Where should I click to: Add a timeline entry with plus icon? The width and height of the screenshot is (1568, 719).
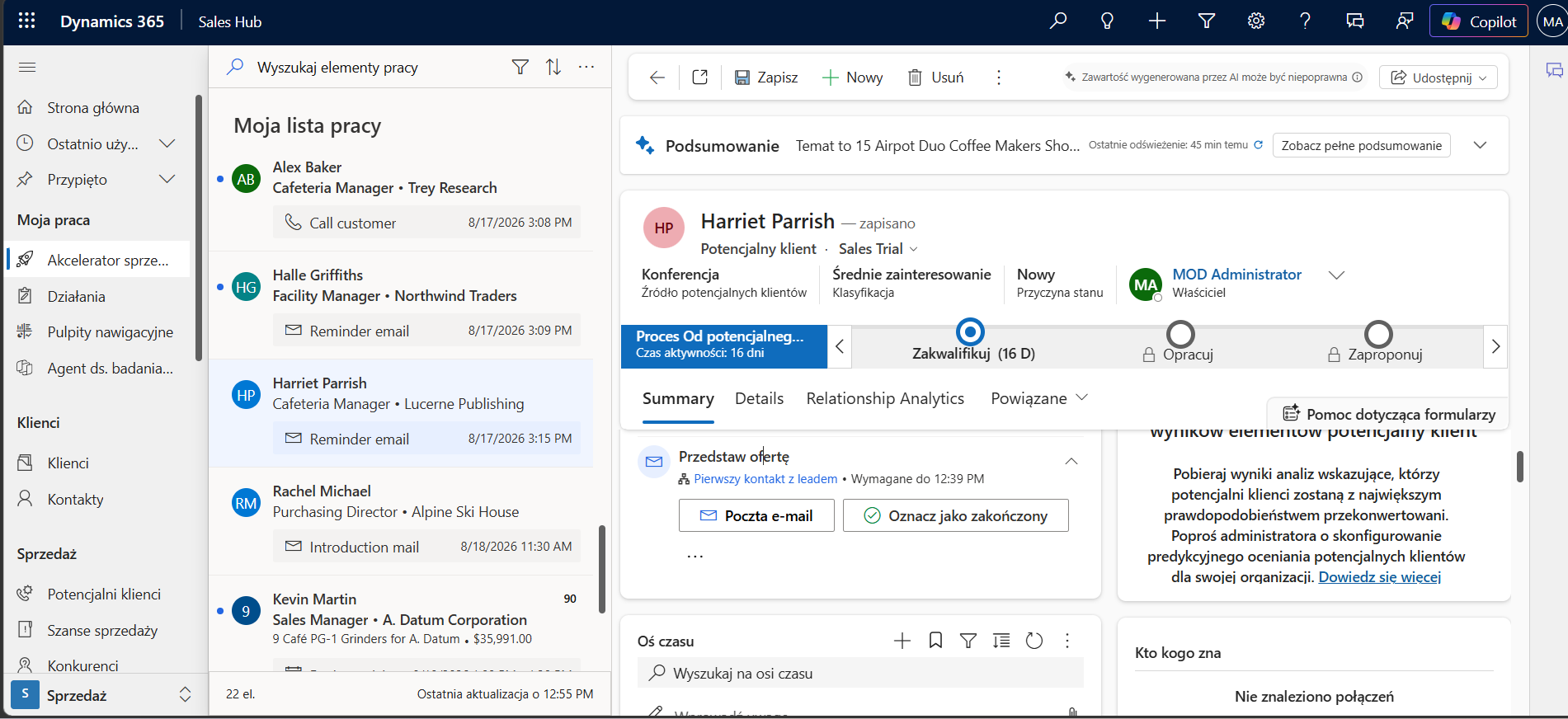[902, 641]
